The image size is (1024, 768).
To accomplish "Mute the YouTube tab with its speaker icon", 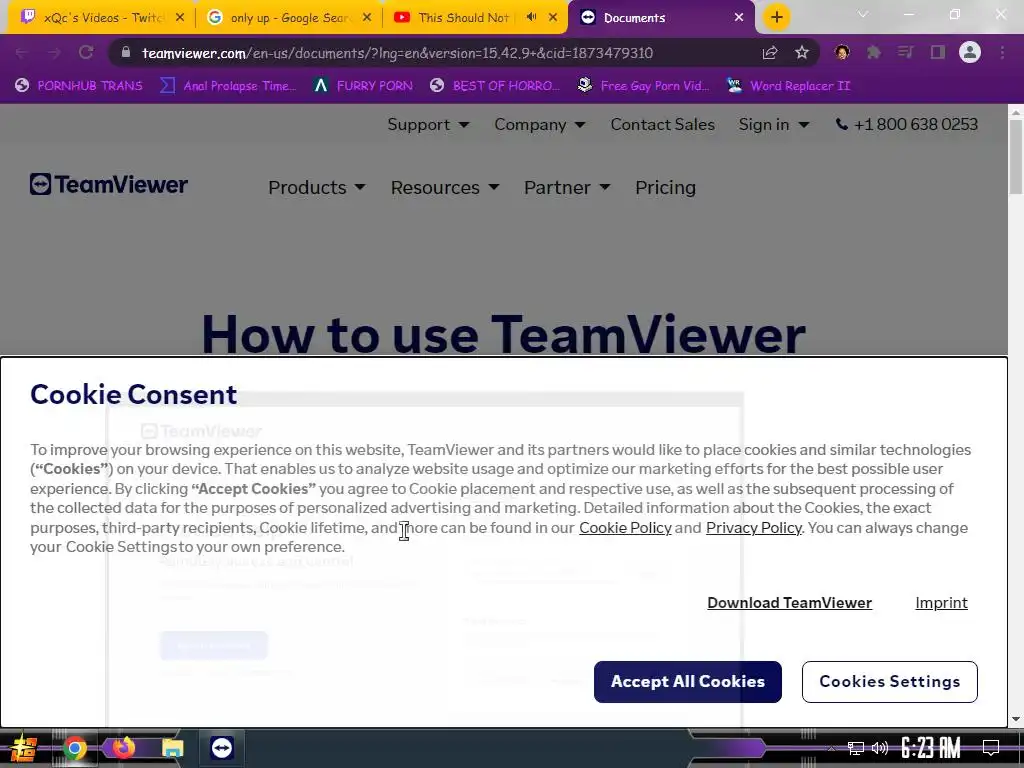I will 532,17.
